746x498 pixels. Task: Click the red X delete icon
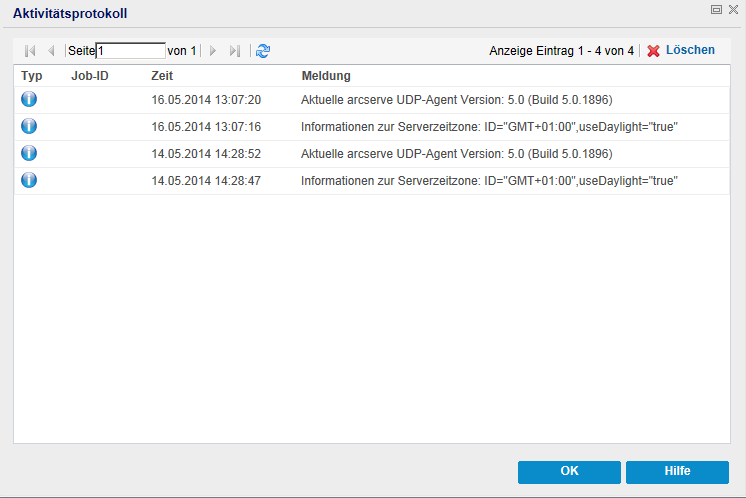point(653,51)
